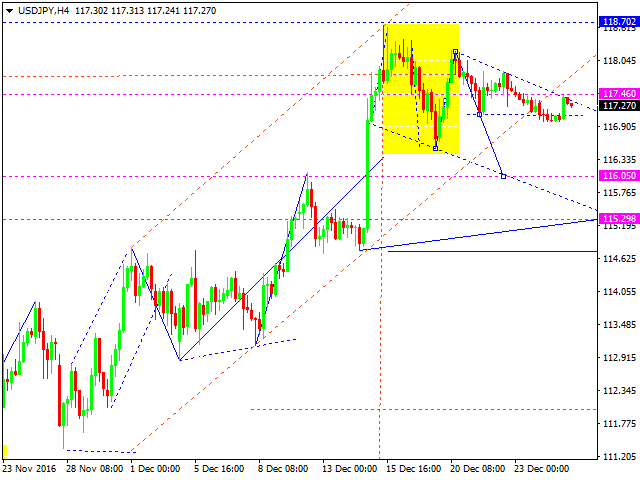Viewport: 640px width, 480px height.
Task: Select the 8 Dec 08:00 time label
Action: (283, 469)
